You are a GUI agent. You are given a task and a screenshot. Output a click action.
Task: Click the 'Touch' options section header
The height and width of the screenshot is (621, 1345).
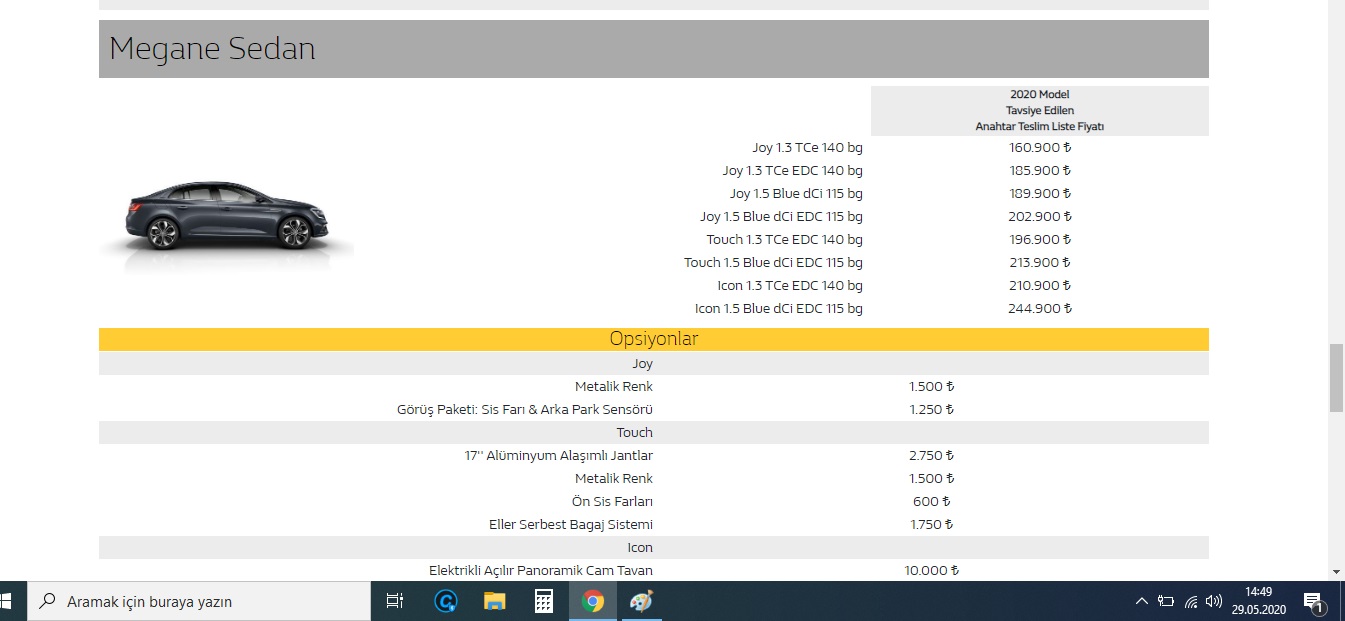[x=654, y=432]
